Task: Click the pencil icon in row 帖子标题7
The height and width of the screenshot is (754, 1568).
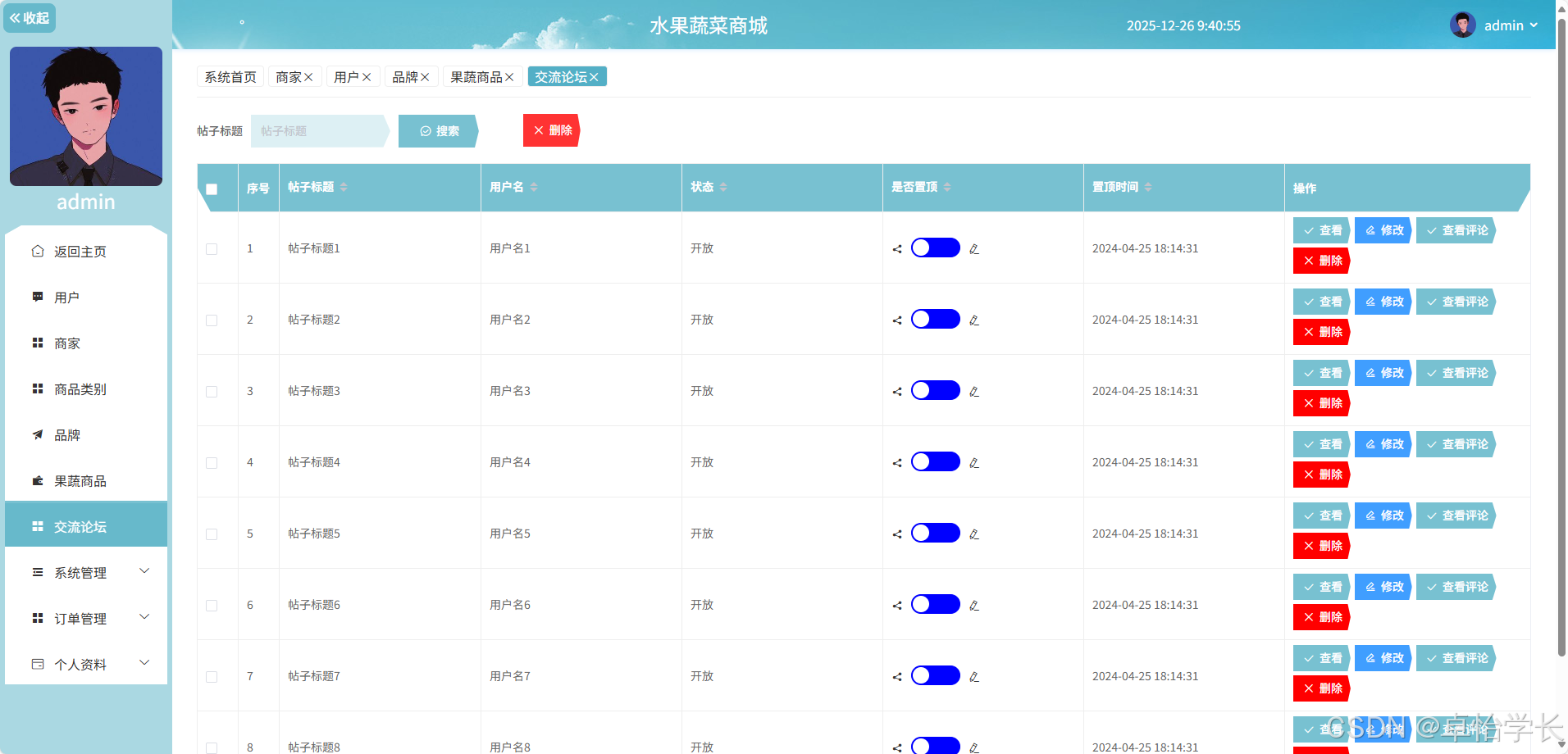Action: 974,677
